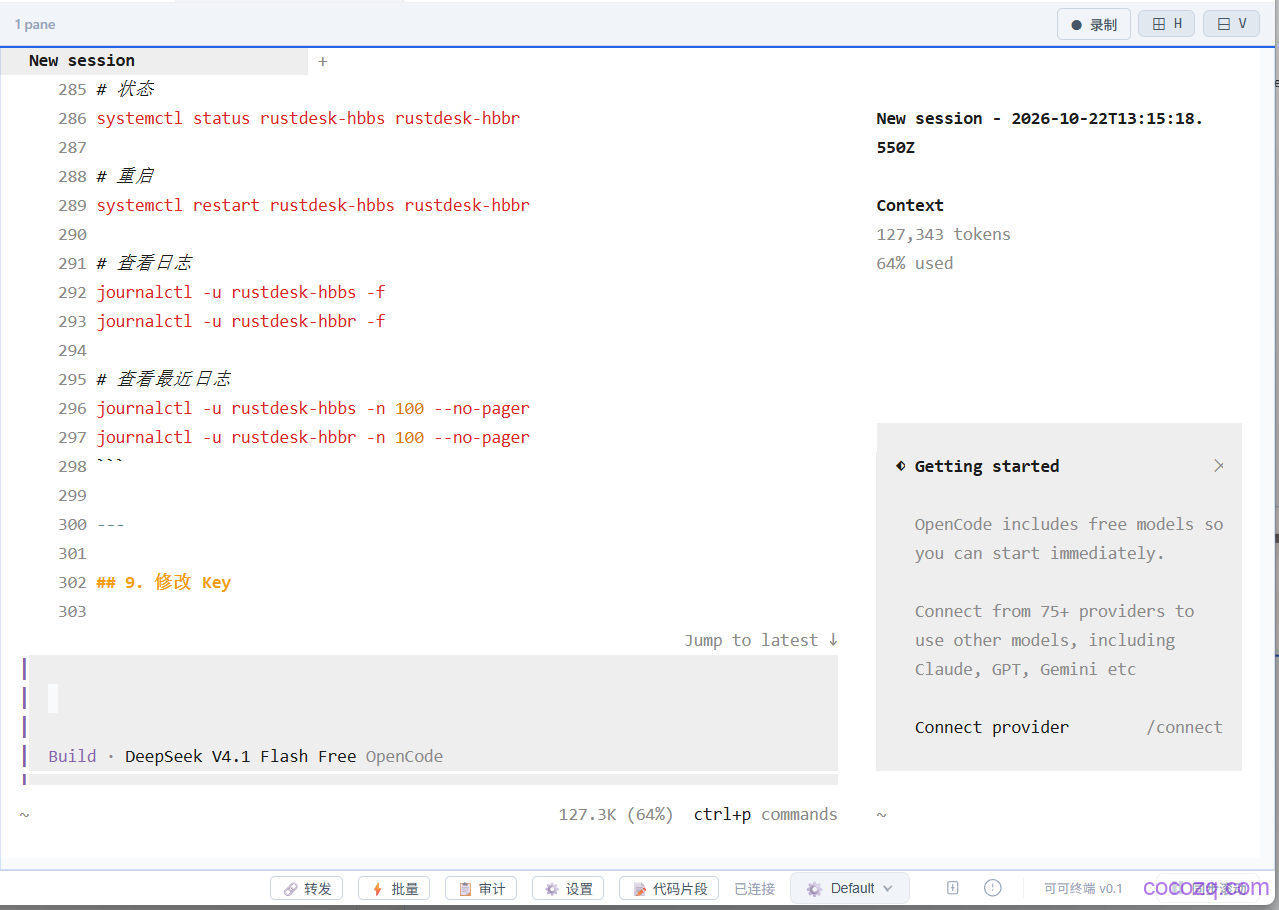Click the Getting started heading
Screen dimensions: 1279x910
(987, 466)
